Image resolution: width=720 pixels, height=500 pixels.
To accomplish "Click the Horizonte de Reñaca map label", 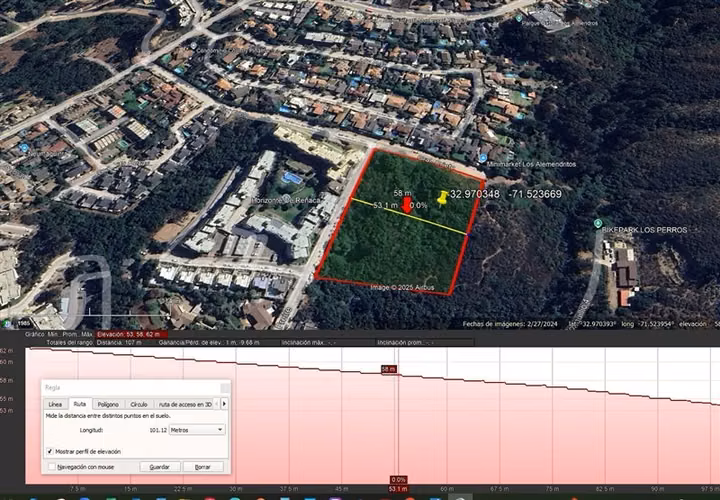I will [x=286, y=200].
